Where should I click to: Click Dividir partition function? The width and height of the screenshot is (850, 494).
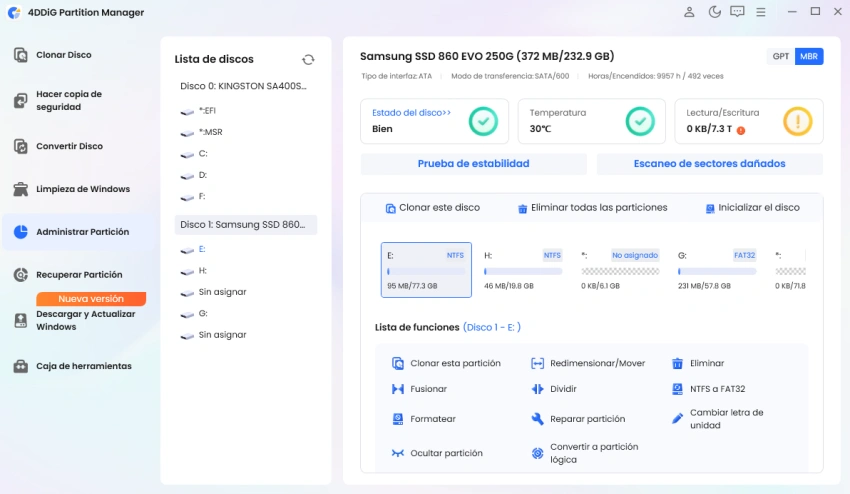coord(554,389)
